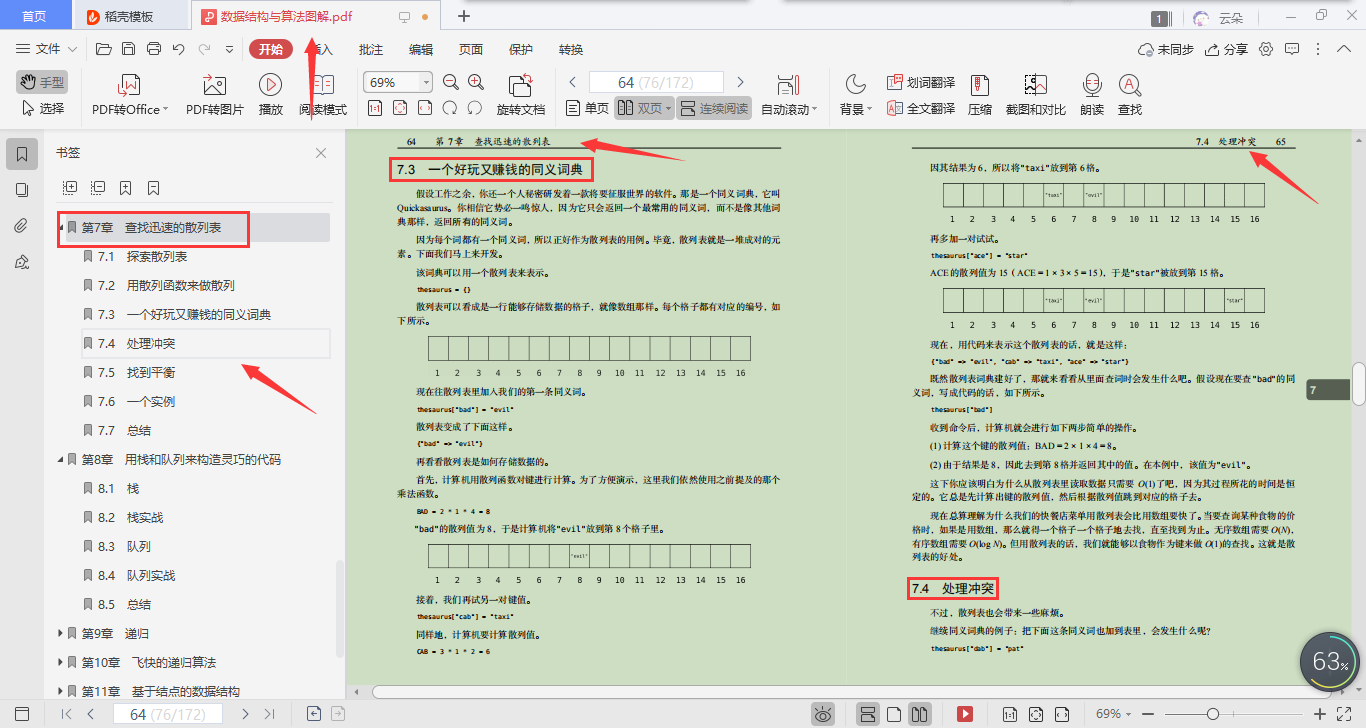This screenshot has width=1366, height=728.
Task: Jump to bookmark 7.4 处理冲突
Action: (x=204, y=343)
